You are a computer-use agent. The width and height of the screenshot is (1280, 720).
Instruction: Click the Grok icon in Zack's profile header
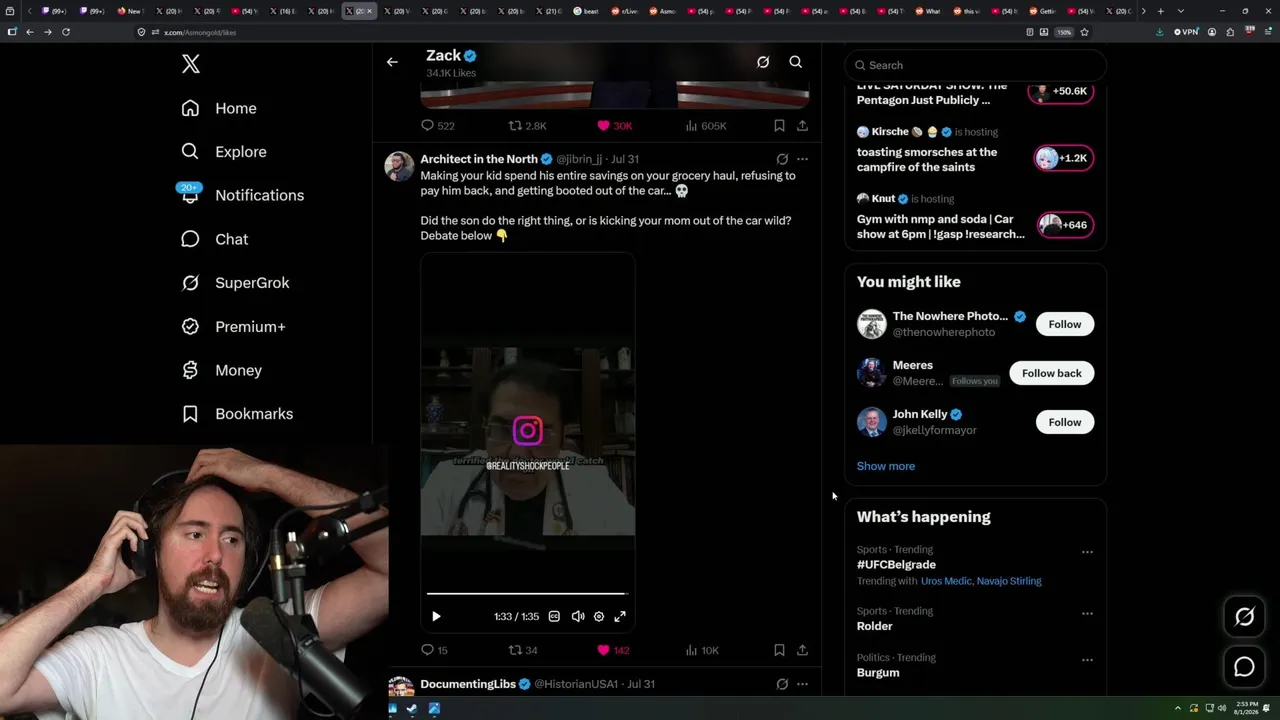(x=763, y=62)
